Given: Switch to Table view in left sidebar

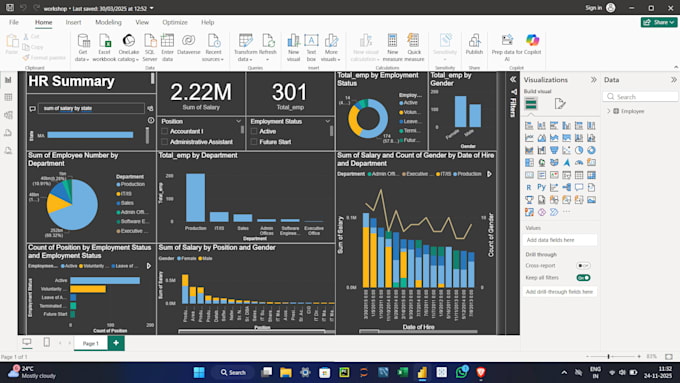Looking at the screenshot, I should click(8, 97).
